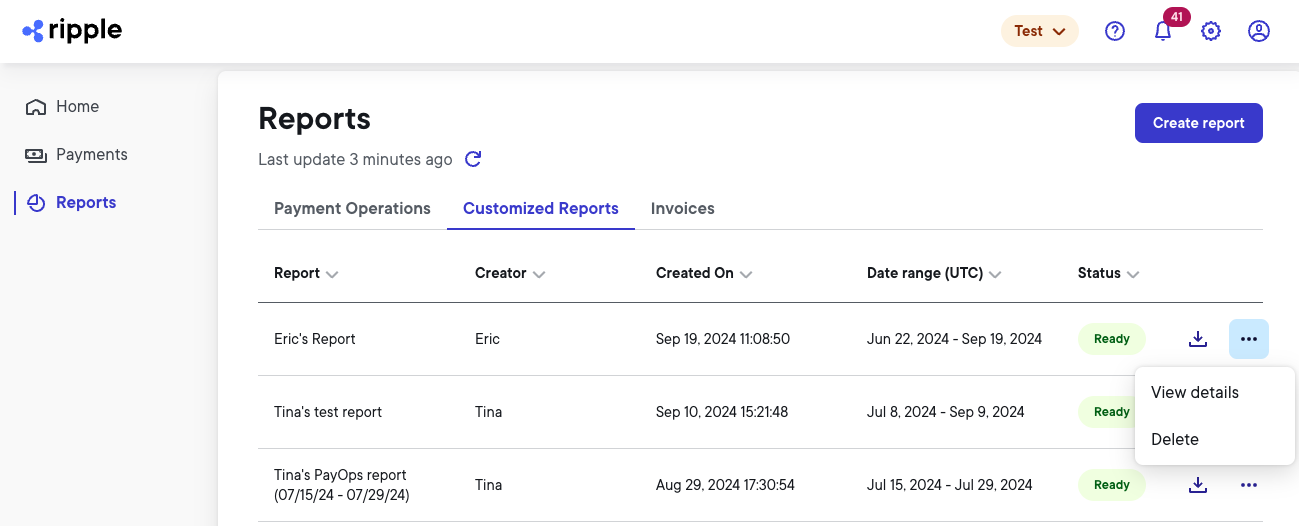This screenshot has width=1299, height=526.
Task: Open more options for Tina's PayOps report
Action: (x=1249, y=485)
